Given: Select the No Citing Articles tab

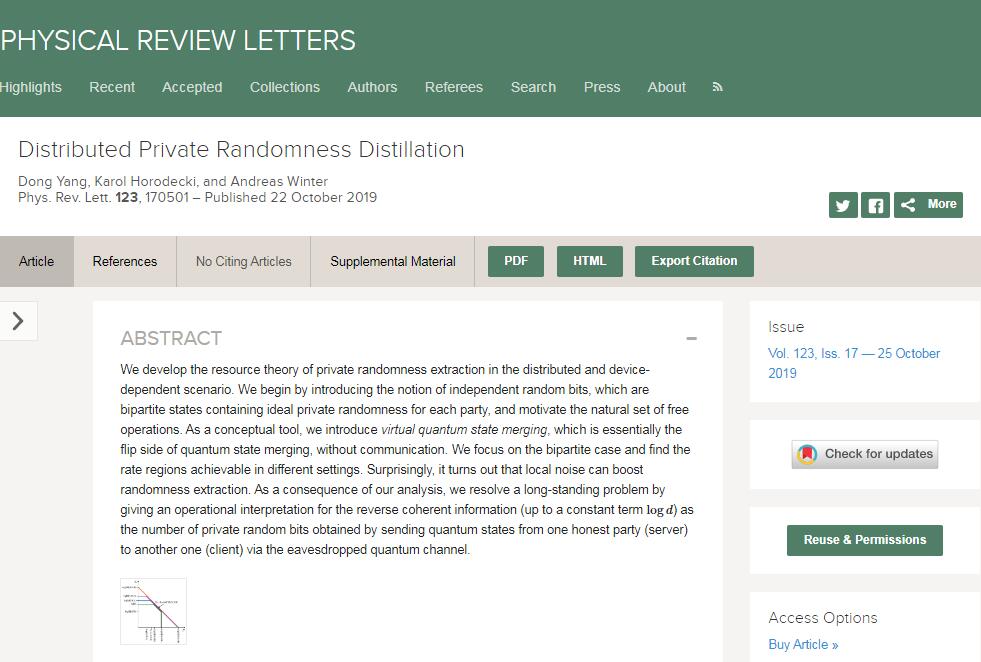Looking at the screenshot, I should pos(244,262).
